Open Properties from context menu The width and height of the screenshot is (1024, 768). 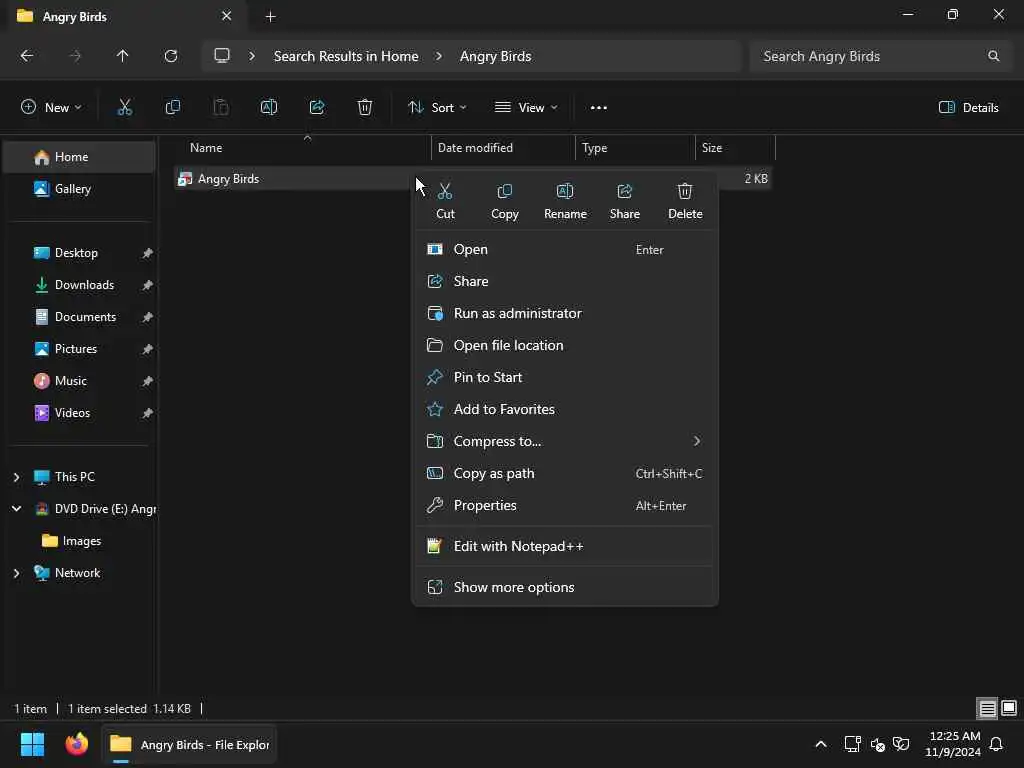tap(565, 505)
